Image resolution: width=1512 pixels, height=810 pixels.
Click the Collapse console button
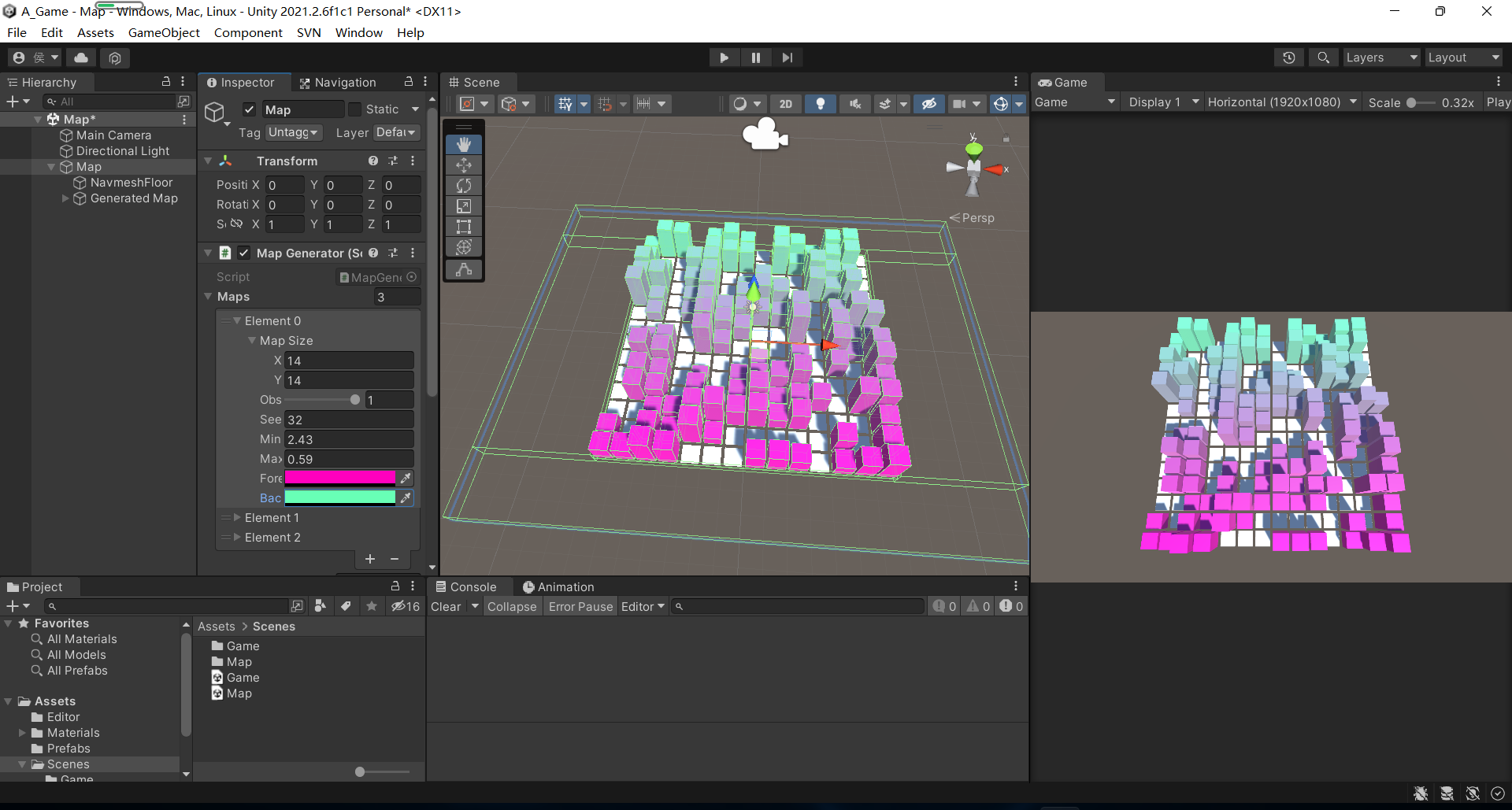pyautogui.click(x=512, y=606)
